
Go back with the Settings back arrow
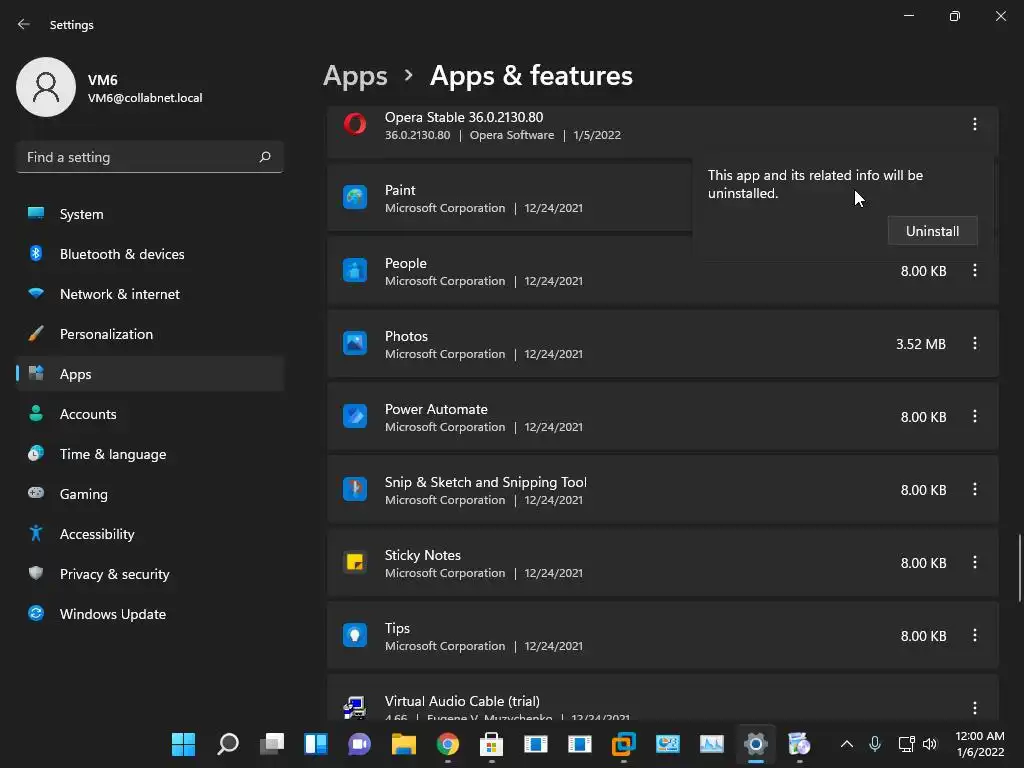(24, 24)
